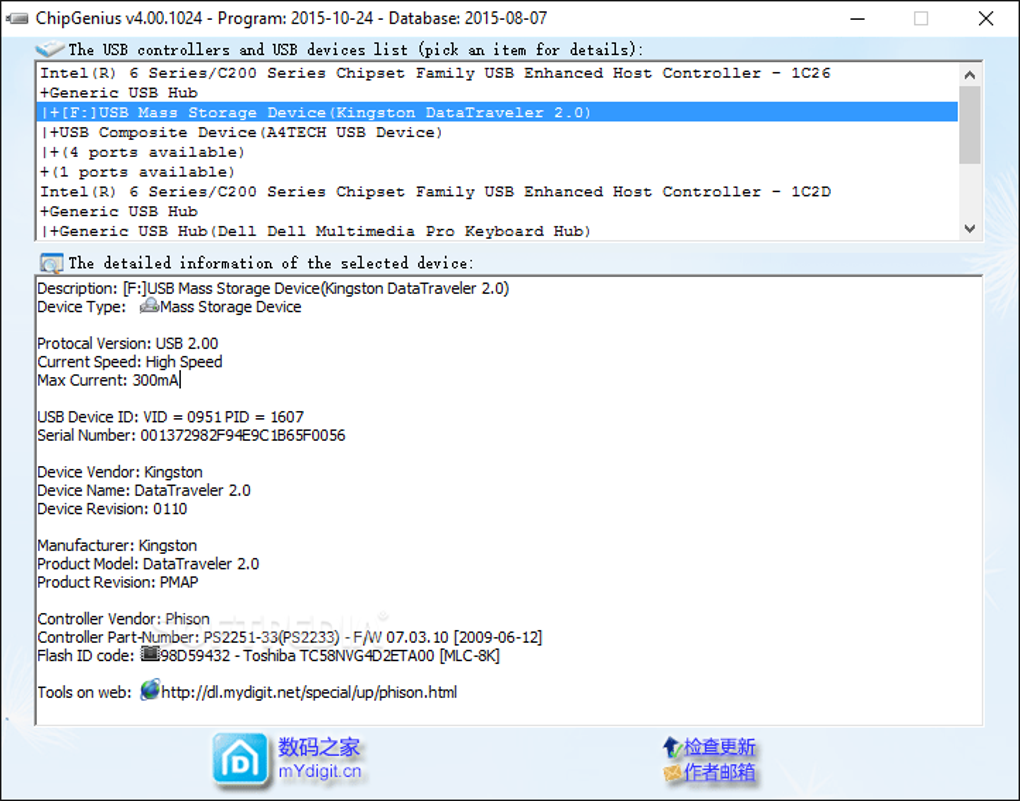
Task: Click the device list scroll down arrow
Action: click(969, 228)
